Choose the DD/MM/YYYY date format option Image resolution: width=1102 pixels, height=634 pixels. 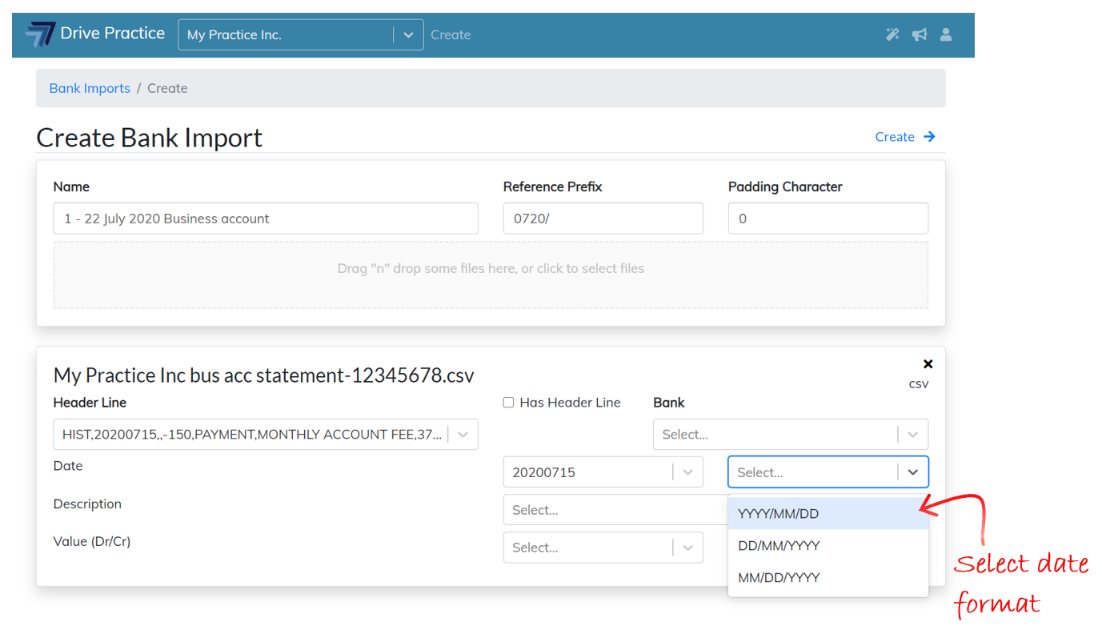click(828, 545)
